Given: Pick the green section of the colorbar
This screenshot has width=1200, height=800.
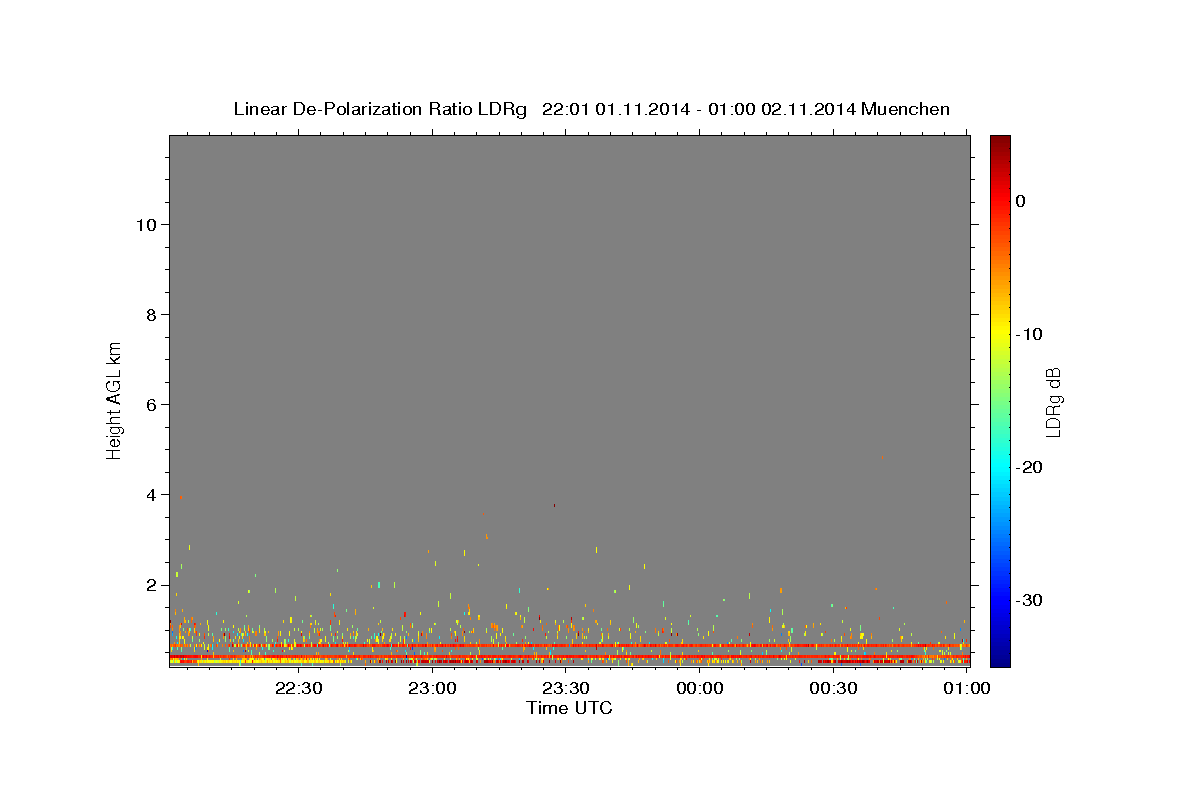Looking at the screenshot, I should click(x=1000, y=400).
